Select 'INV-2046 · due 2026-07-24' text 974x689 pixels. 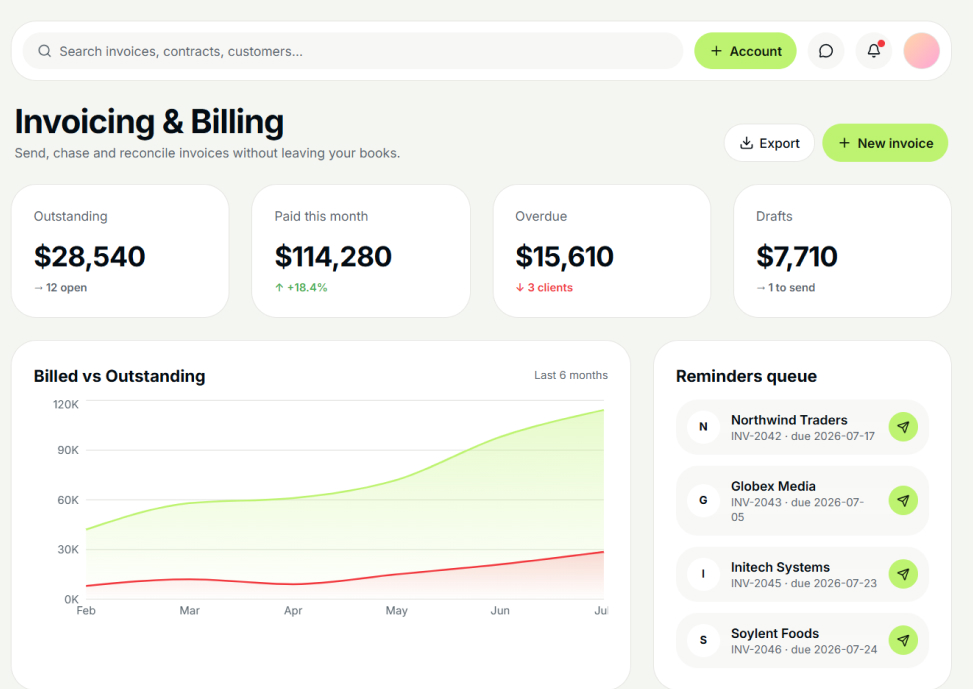(804, 649)
